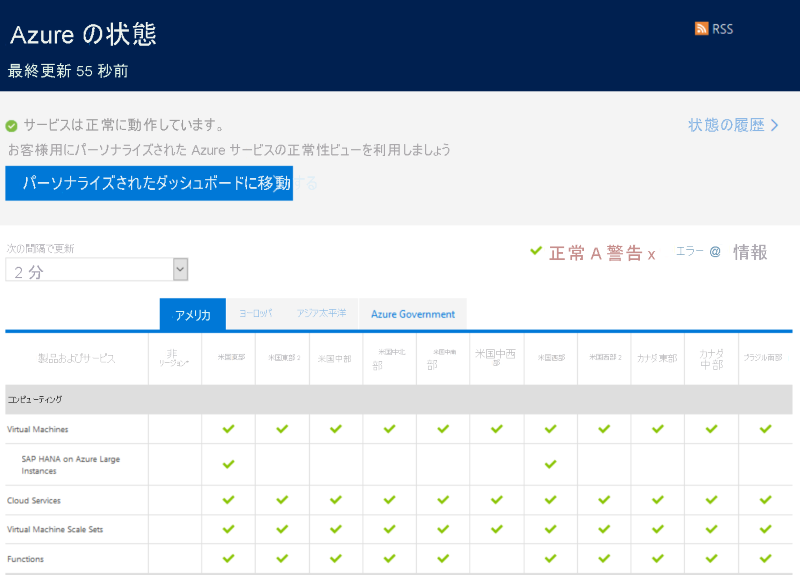The image size is (800, 575).
Task: Click the カナダ東部 column header
Action: [x=657, y=358]
